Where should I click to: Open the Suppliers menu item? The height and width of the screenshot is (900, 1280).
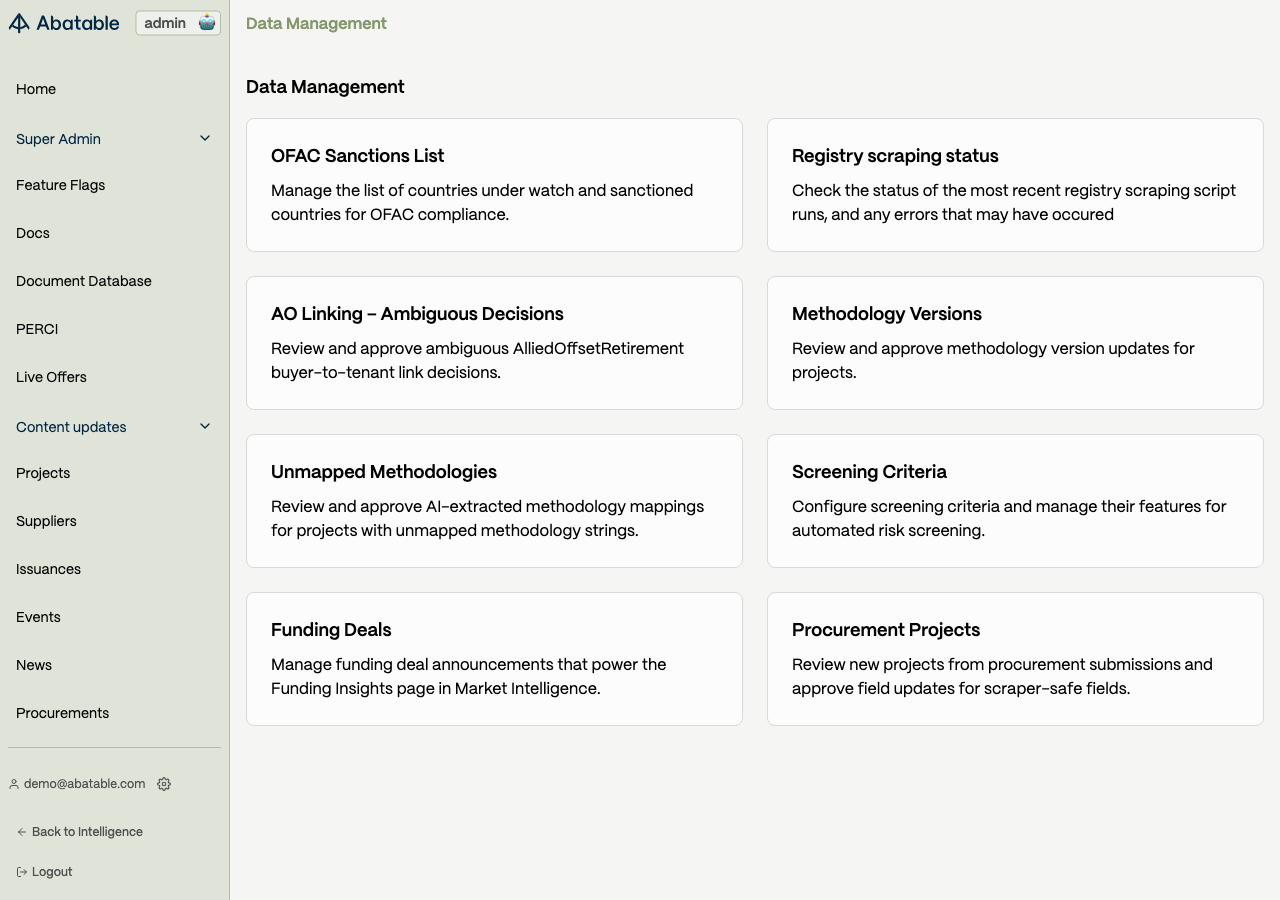click(x=46, y=521)
